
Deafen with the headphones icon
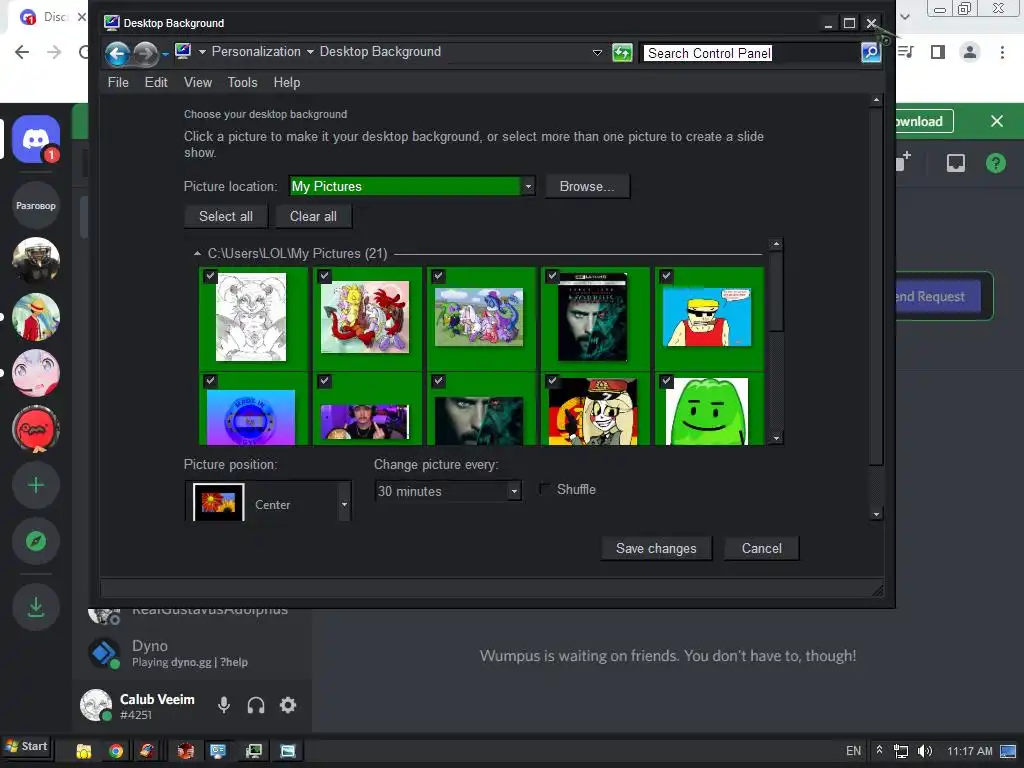(x=256, y=705)
